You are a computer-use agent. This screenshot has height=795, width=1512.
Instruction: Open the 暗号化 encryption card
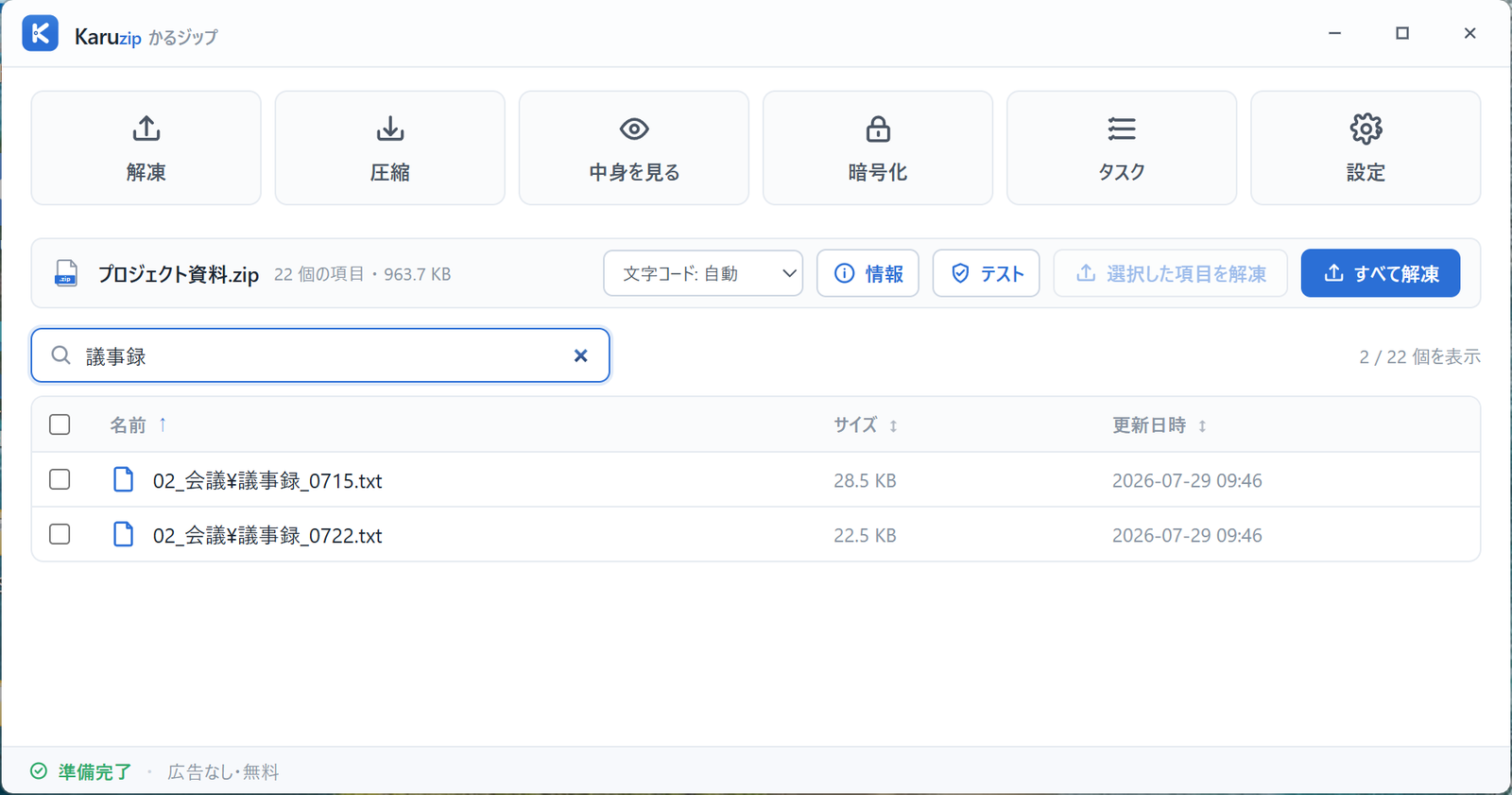point(878,147)
